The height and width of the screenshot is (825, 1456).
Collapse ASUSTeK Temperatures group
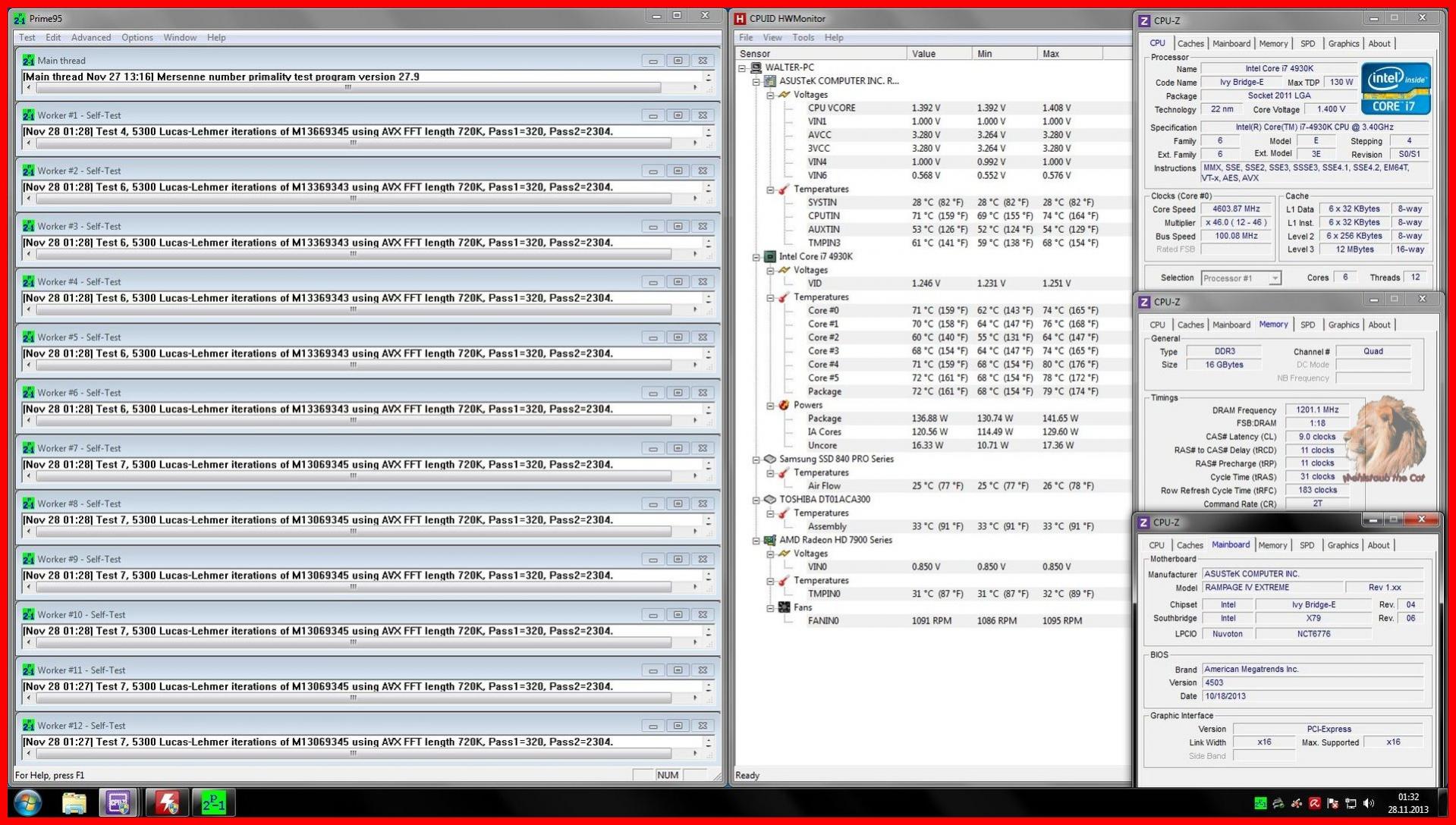pyautogui.click(x=770, y=190)
